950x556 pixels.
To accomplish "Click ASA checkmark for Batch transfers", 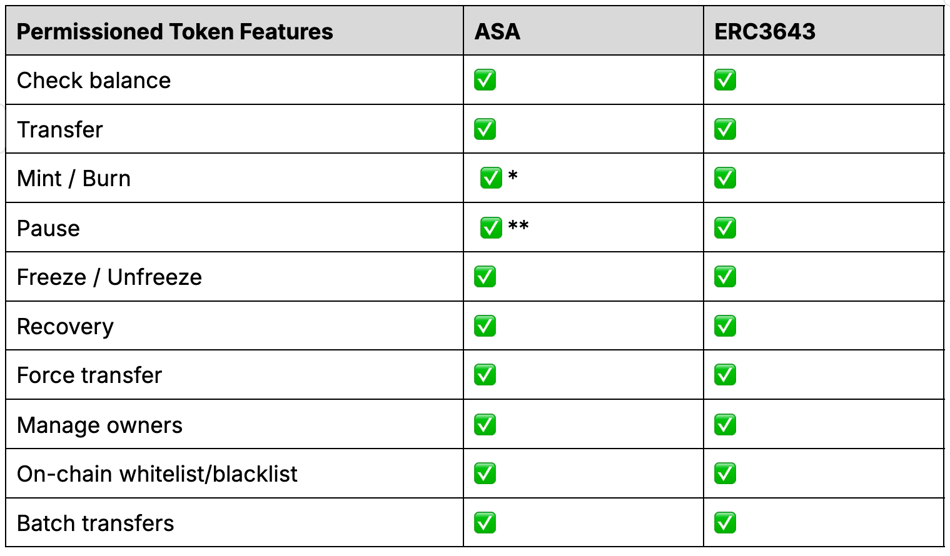I will (485, 523).
